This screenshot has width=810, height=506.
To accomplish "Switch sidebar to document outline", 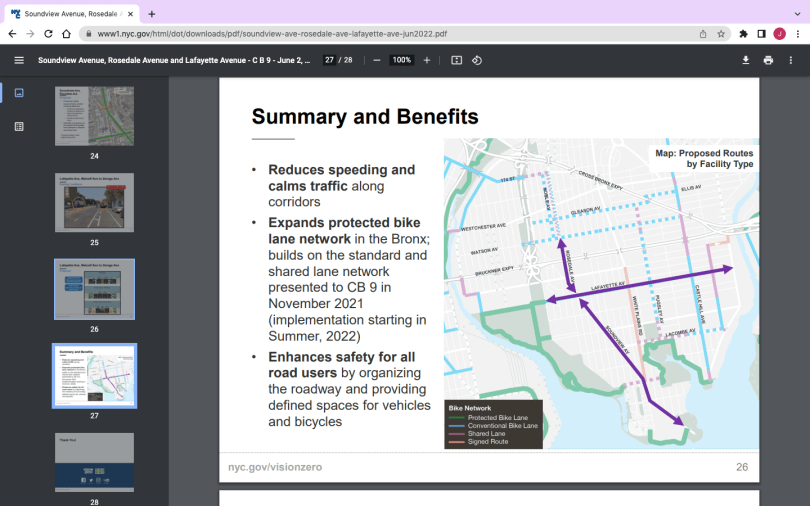I will point(19,126).
